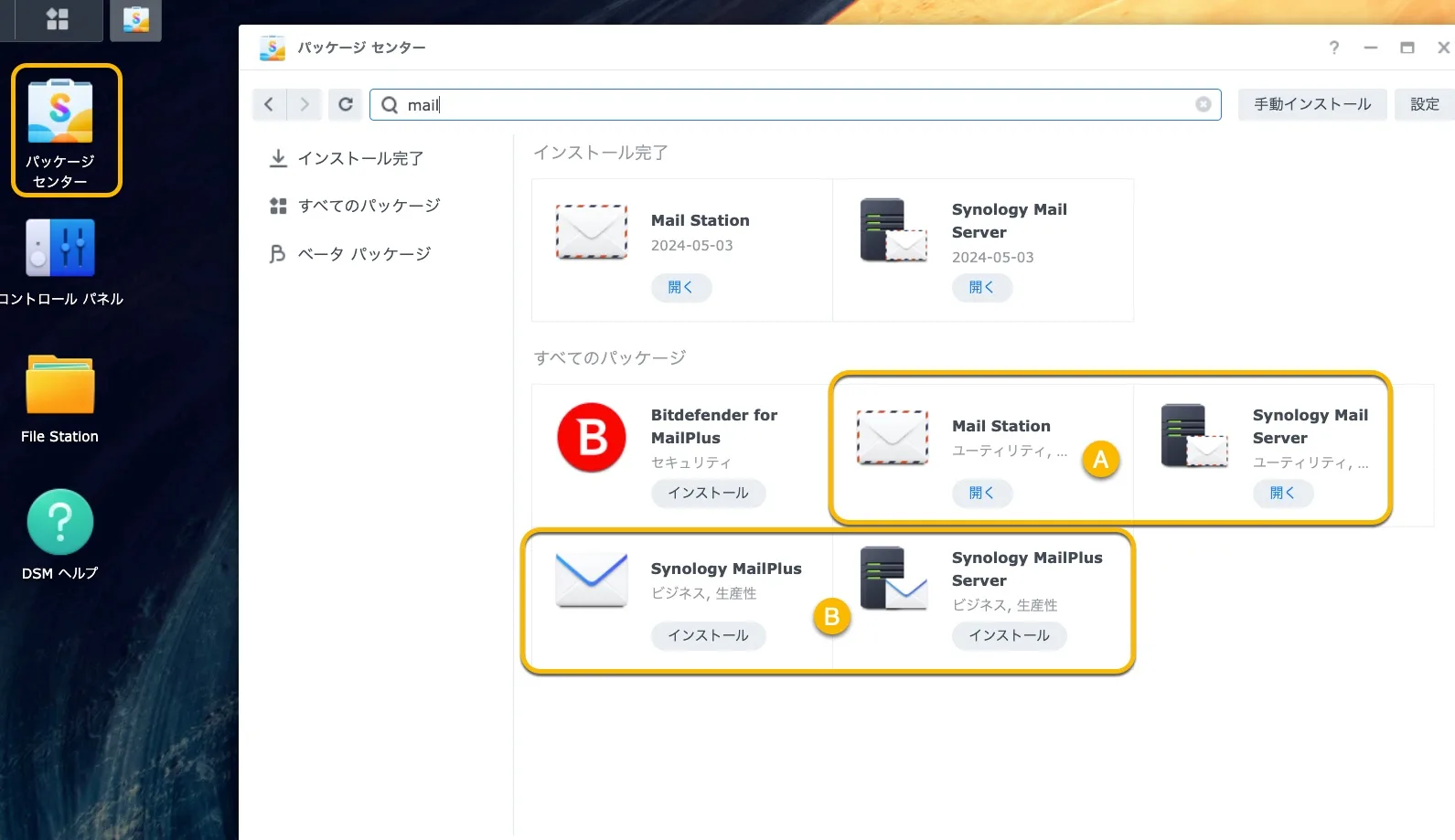Select the Installed sidebar item
The height and width of the screenshot is (840, 1455).
pyautogui.click(x=347, y=158)
